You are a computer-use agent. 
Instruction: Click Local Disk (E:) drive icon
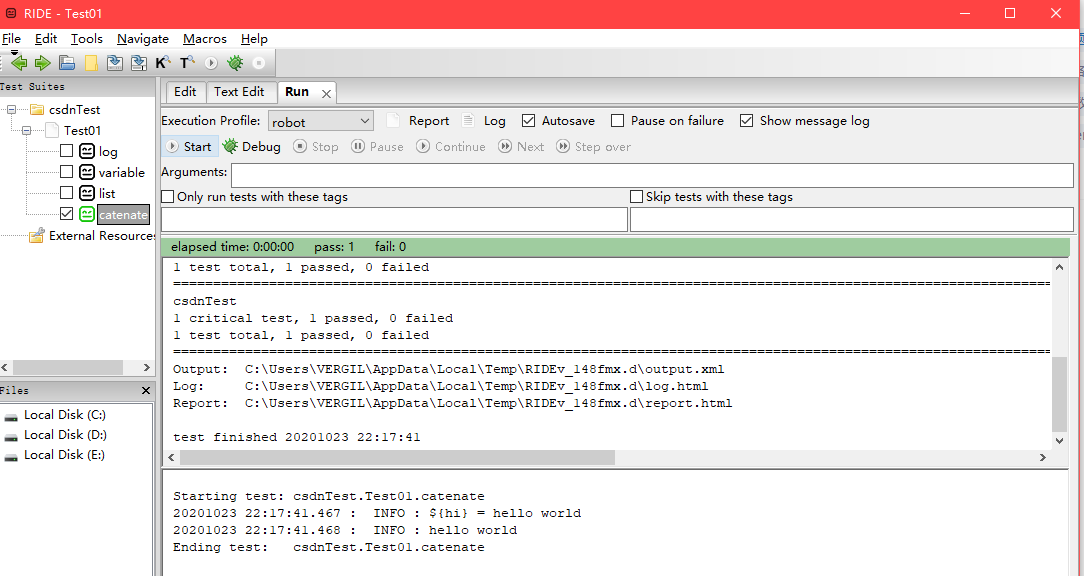pyautogui.click(x=11, y=456)
